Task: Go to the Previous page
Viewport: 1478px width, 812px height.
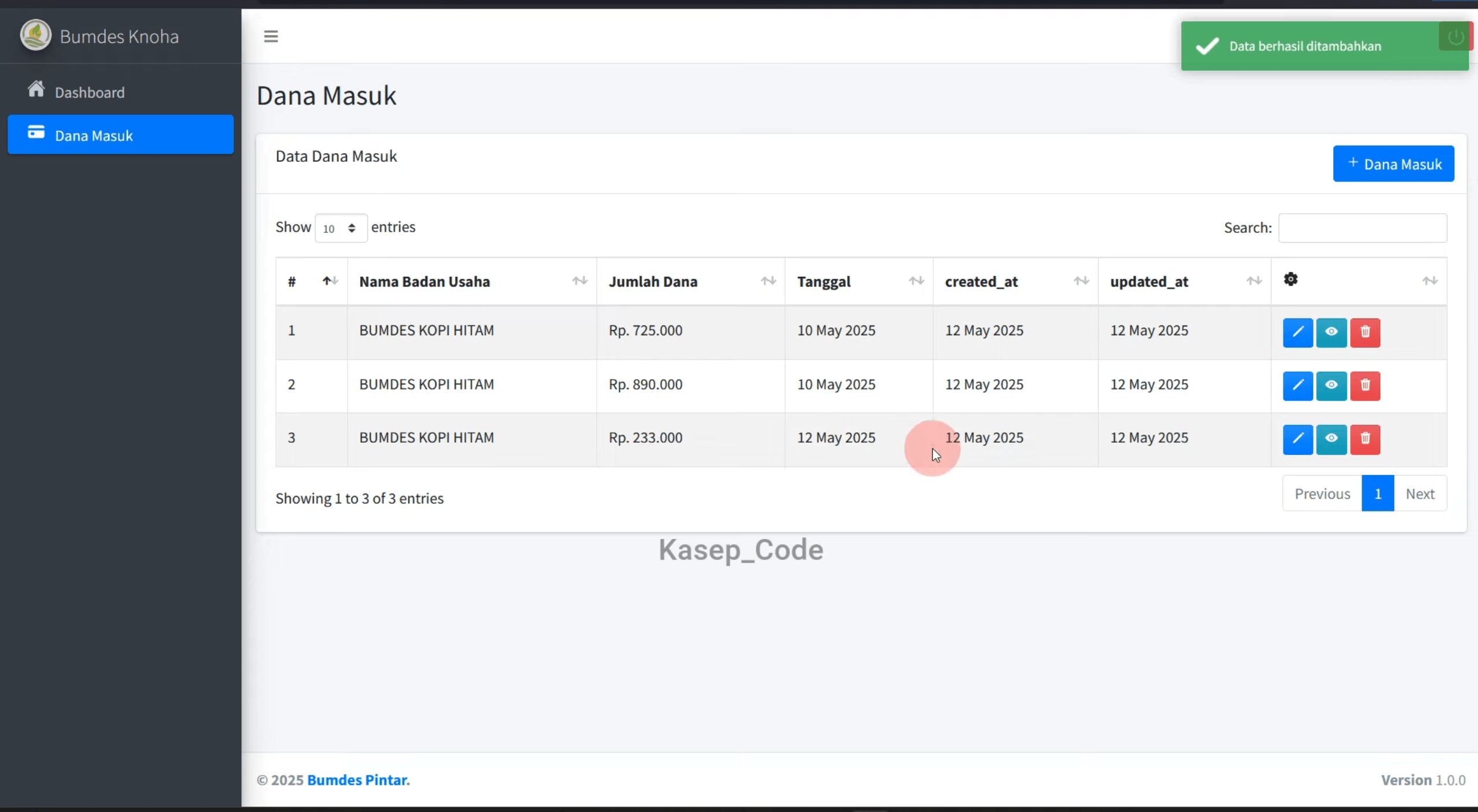Action: coord(1322,494)
